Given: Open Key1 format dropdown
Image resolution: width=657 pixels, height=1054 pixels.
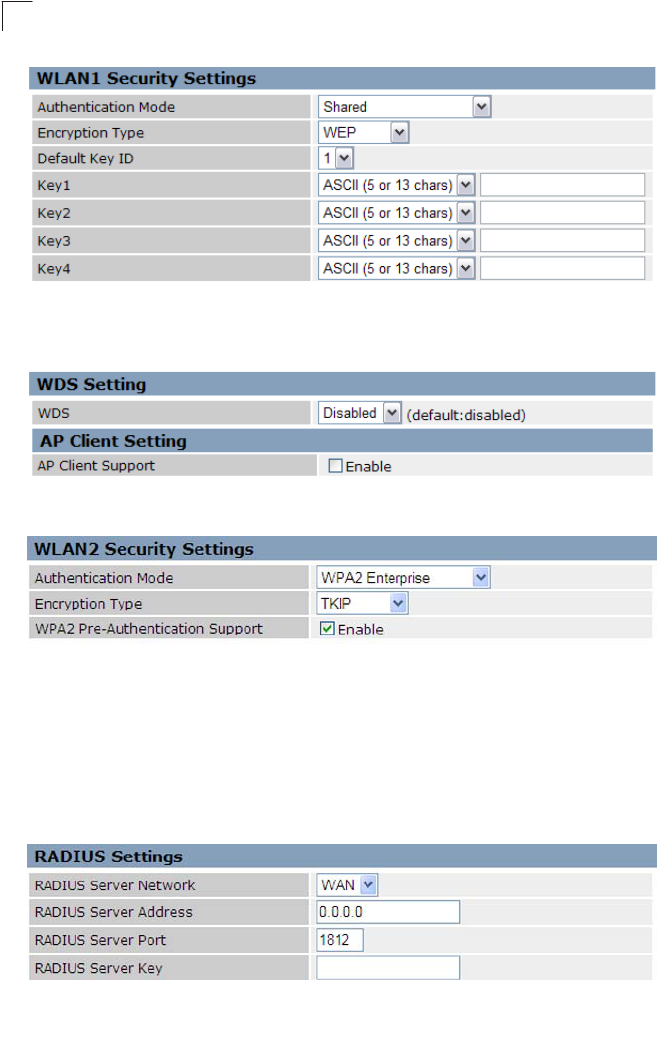Looking at the screenshot, I should (x=396, y=185).
